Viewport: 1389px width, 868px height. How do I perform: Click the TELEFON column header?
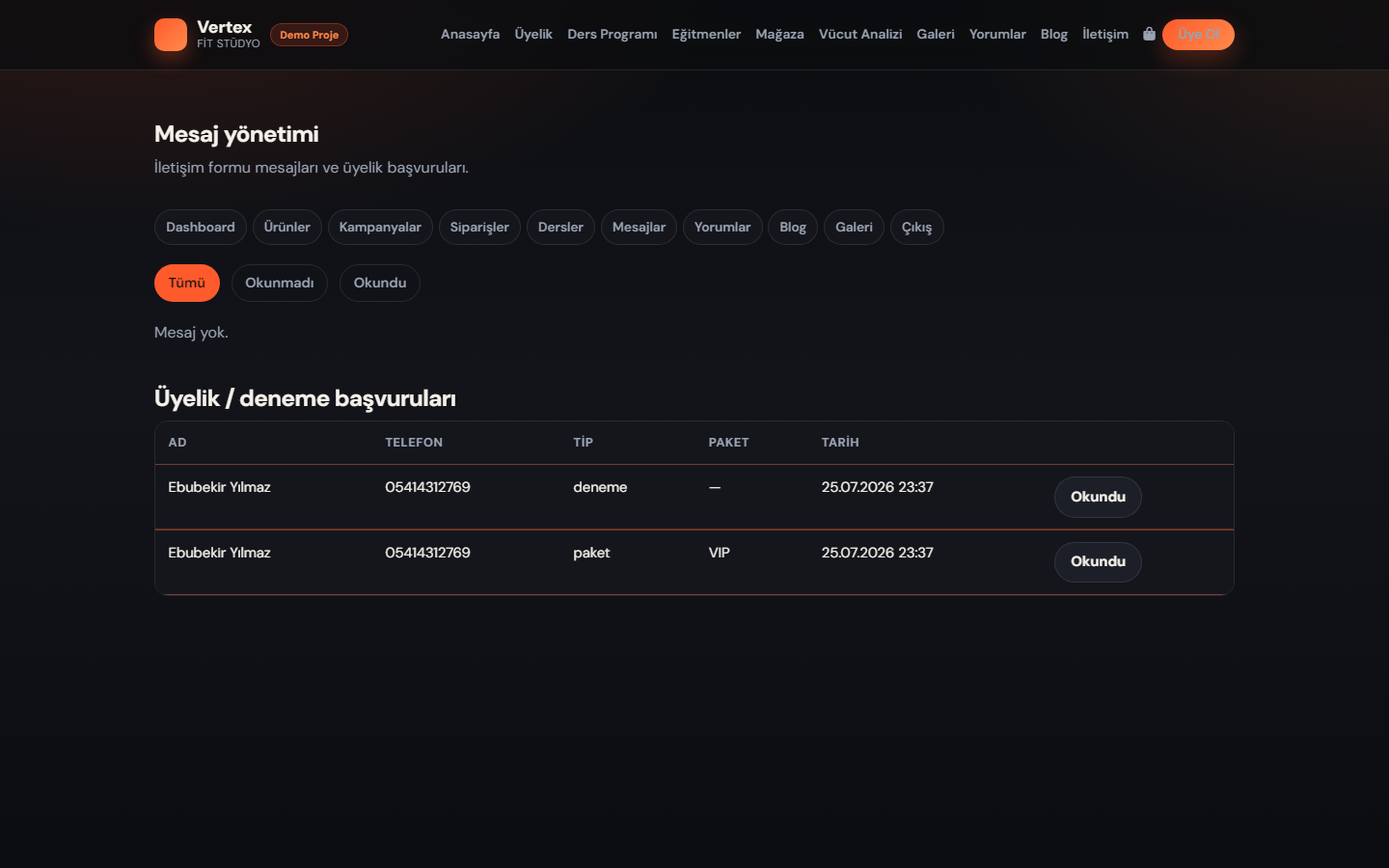pos(414,443)
